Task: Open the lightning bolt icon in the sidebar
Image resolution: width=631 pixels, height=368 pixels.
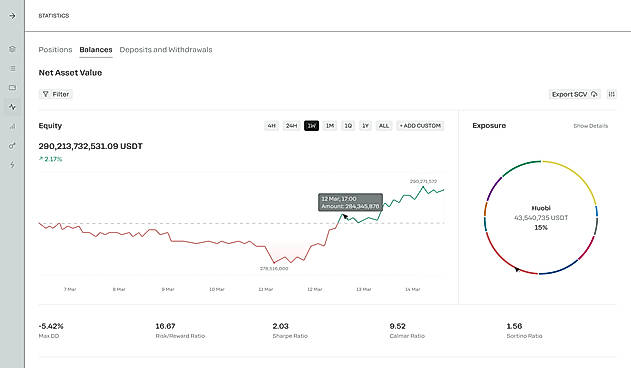Action: (x=12, y=165)
